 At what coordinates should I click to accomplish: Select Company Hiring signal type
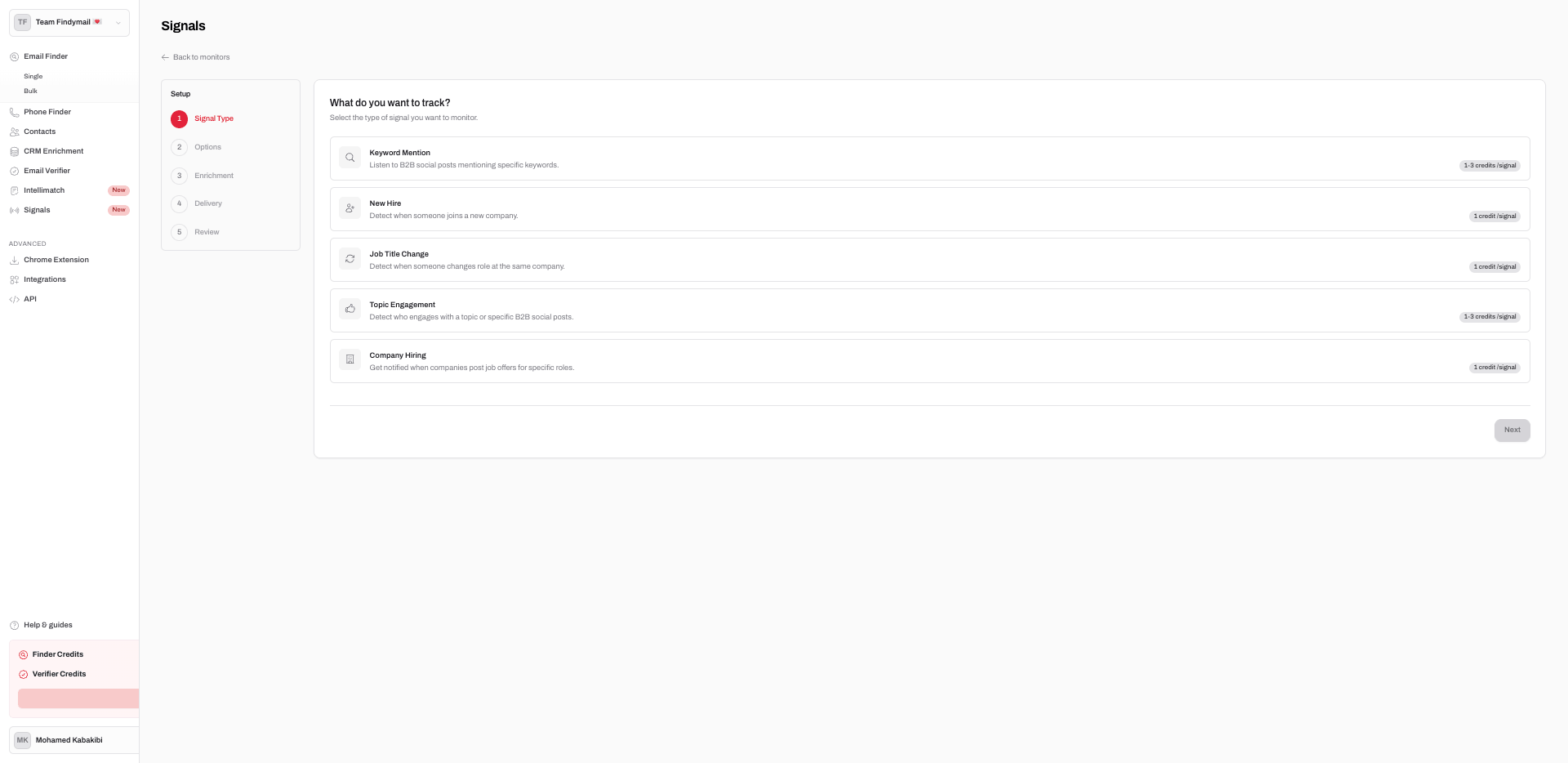click(x=929, y=361)
